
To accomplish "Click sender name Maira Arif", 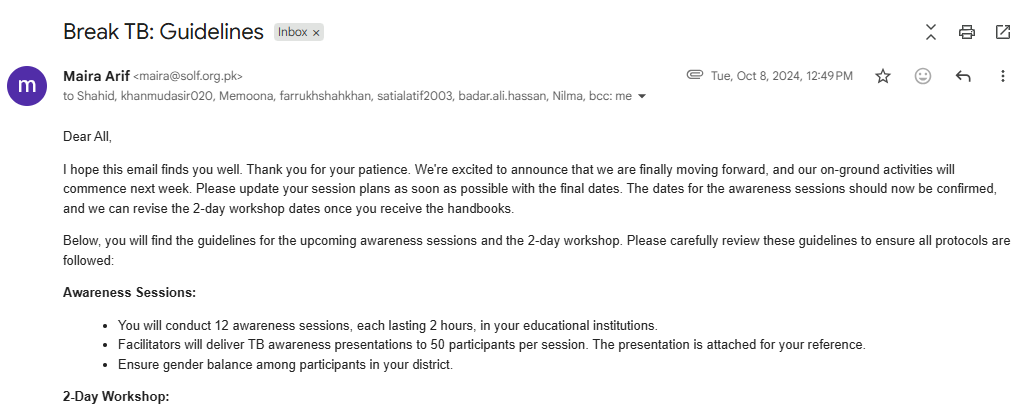I will 96,76.
